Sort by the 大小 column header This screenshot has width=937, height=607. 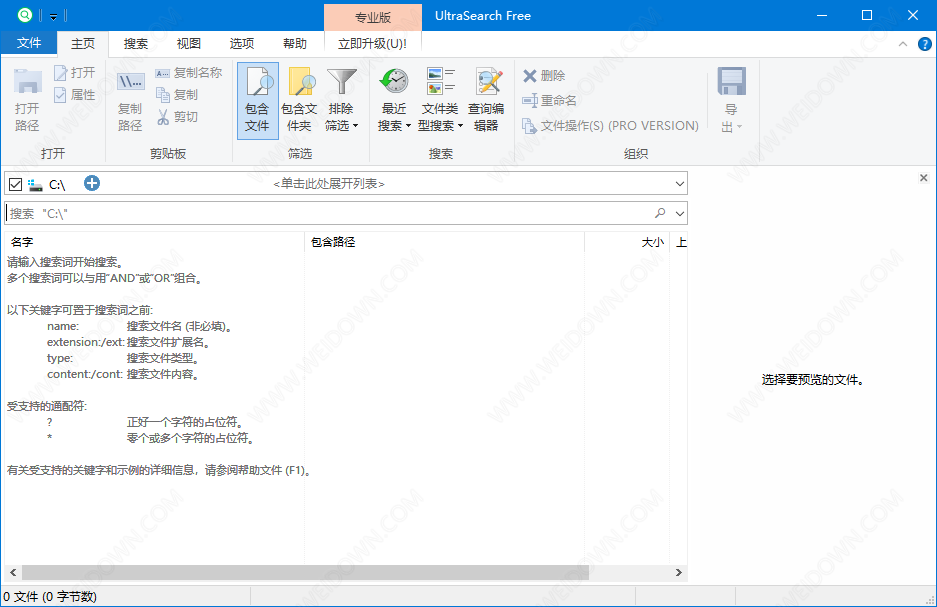pyautogui.click(x=627, y=242)
